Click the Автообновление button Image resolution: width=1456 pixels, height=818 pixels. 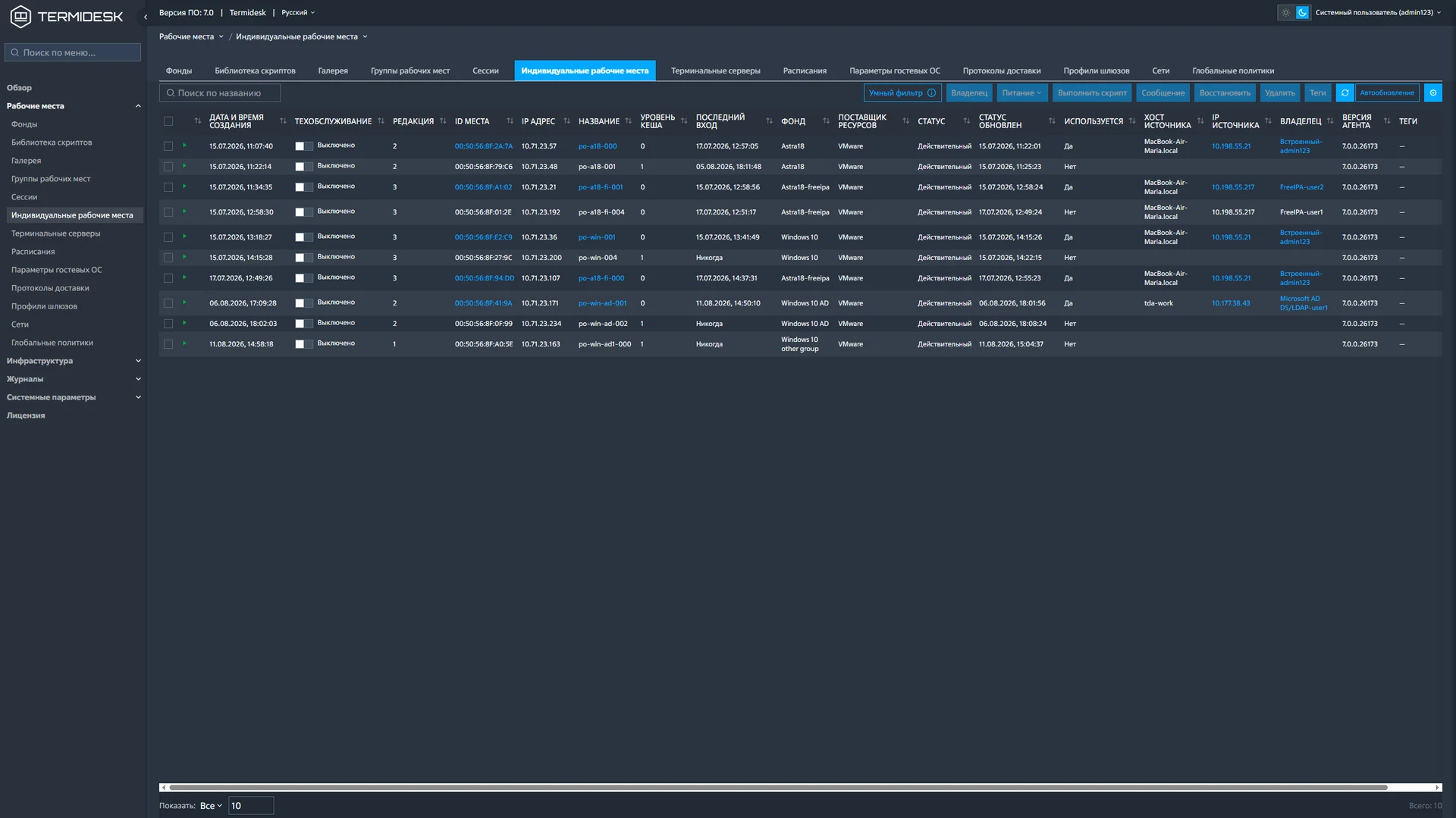click(1387, 93)
